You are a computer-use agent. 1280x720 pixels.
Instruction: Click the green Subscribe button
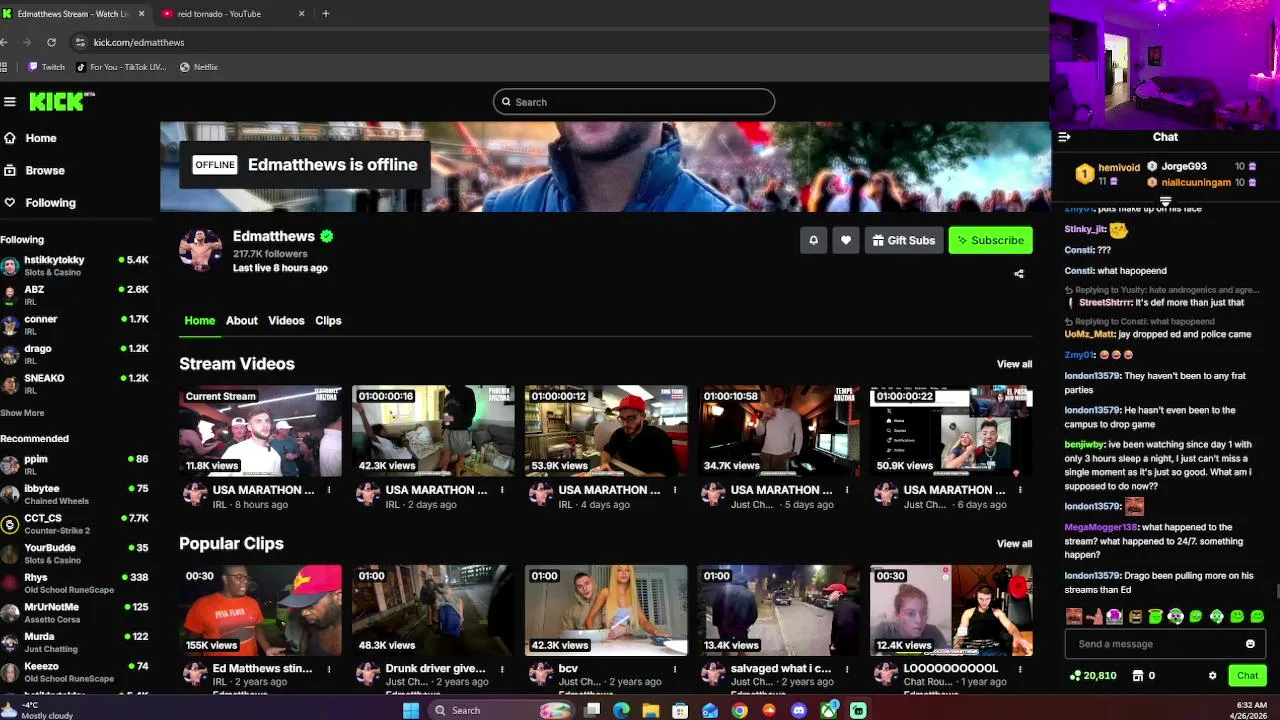990,240
